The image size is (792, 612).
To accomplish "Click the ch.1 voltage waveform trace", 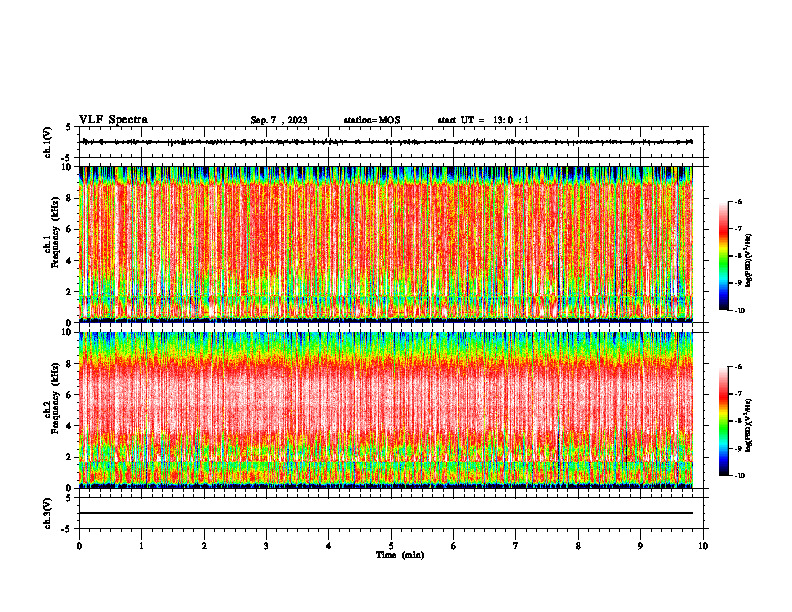I will [x=386, y=142].
